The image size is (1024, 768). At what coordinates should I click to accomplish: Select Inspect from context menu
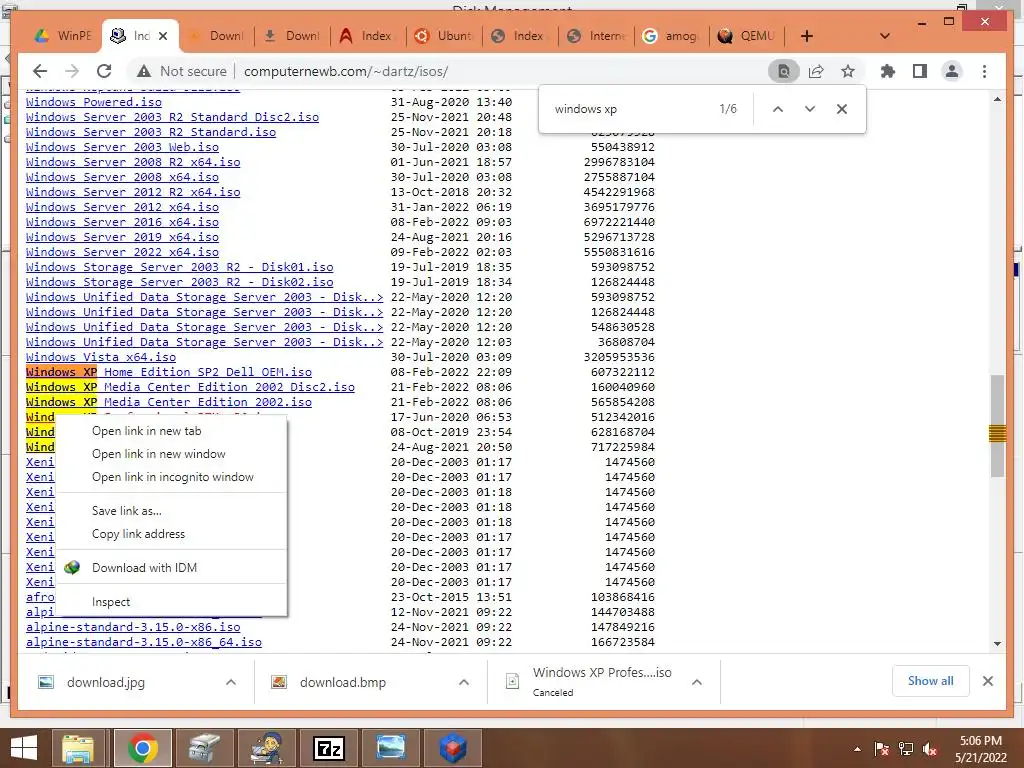[171, 601]
